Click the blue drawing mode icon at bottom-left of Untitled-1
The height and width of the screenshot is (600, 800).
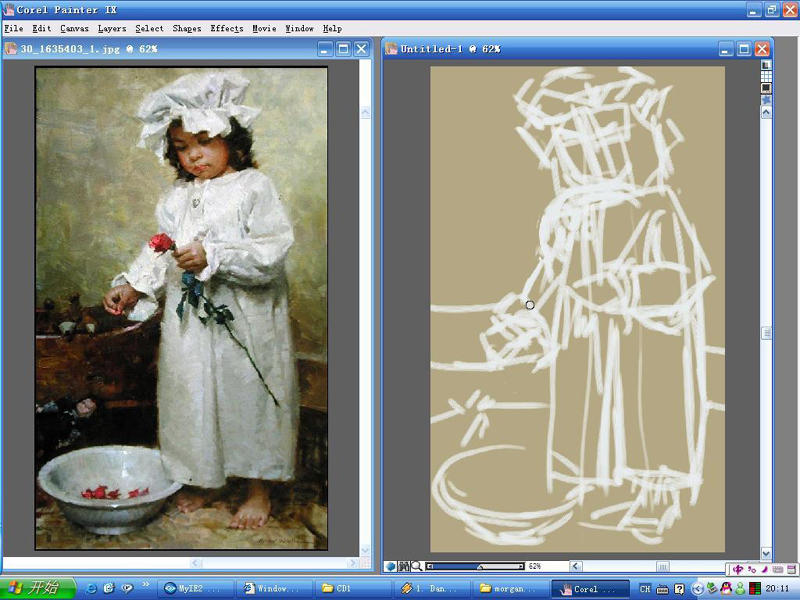click(x=391, y=566)
